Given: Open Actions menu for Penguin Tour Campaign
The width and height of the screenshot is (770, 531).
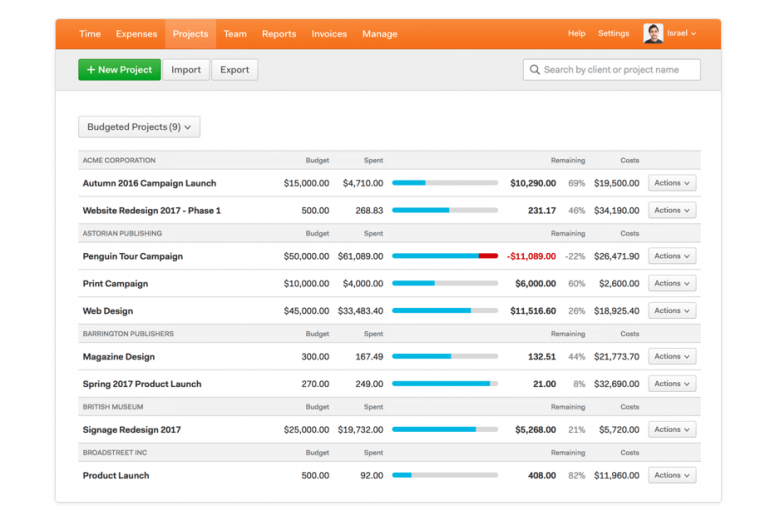Looking at the screenshot, I should [x=671, y=256].
